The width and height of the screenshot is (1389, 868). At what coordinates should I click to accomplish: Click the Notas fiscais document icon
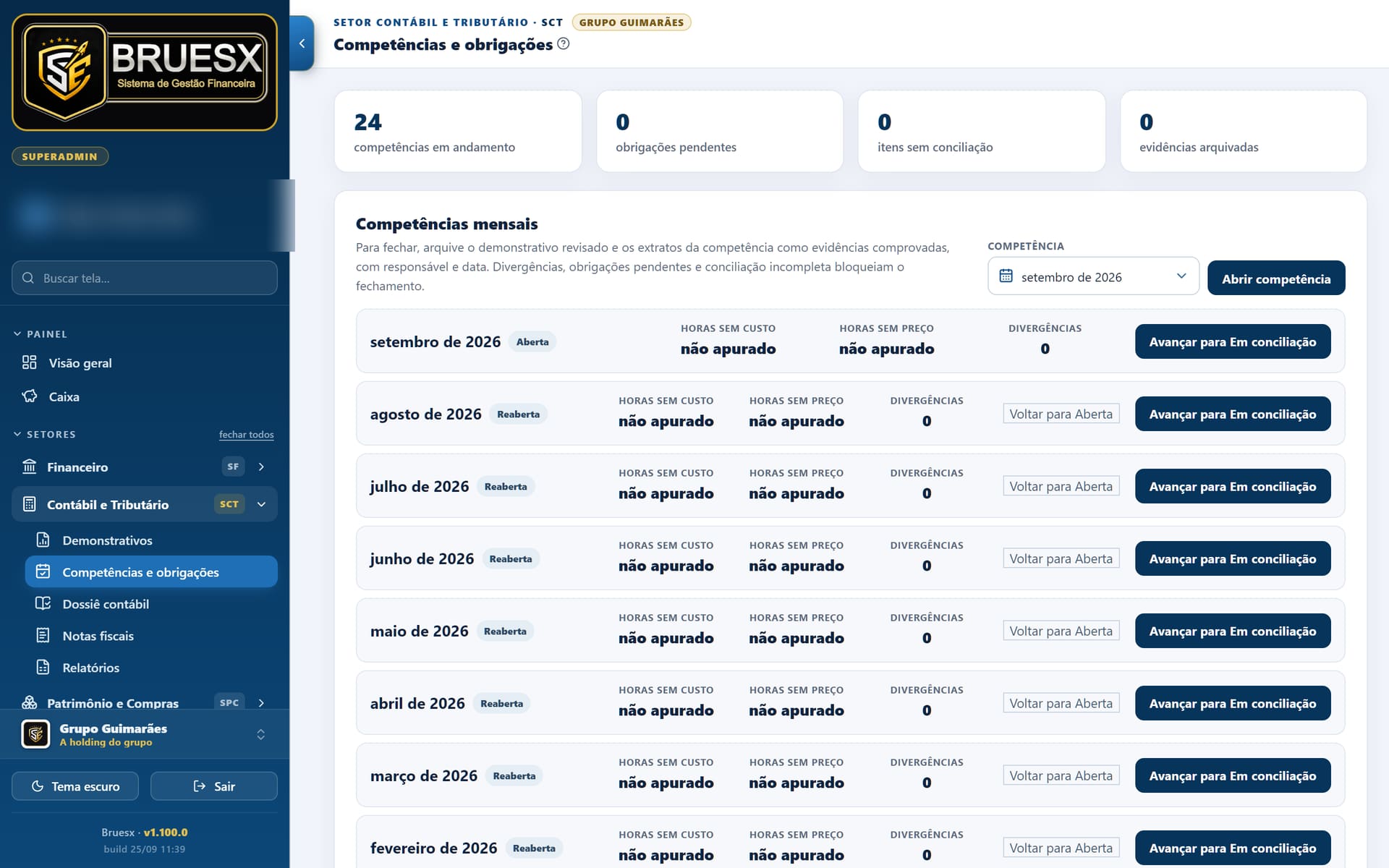tap(43, 635)
